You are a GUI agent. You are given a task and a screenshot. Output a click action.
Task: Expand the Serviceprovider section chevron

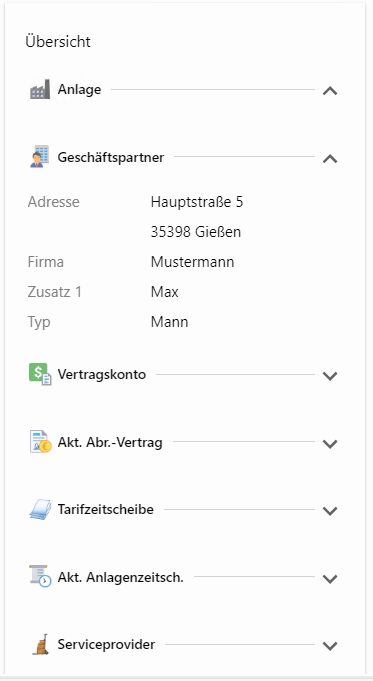click(x=330, y=646)
